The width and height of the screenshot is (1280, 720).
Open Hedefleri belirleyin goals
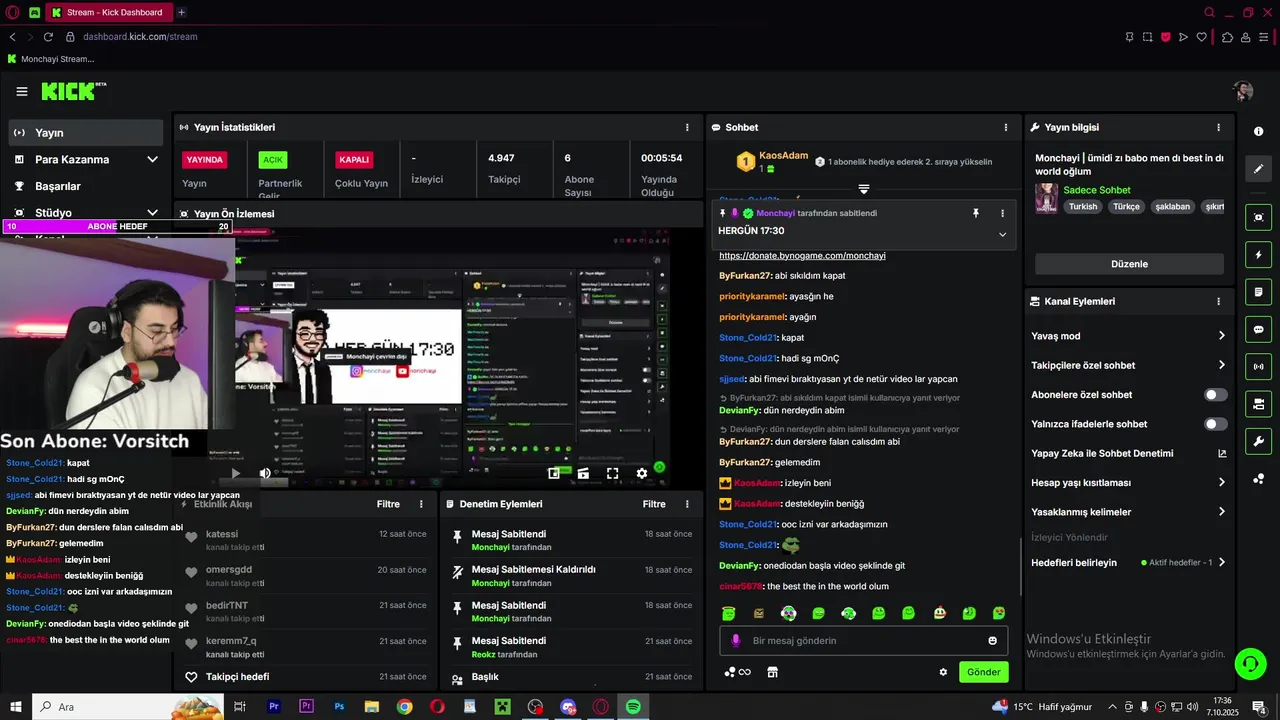pyautogui.click(x=1128, y=562)
